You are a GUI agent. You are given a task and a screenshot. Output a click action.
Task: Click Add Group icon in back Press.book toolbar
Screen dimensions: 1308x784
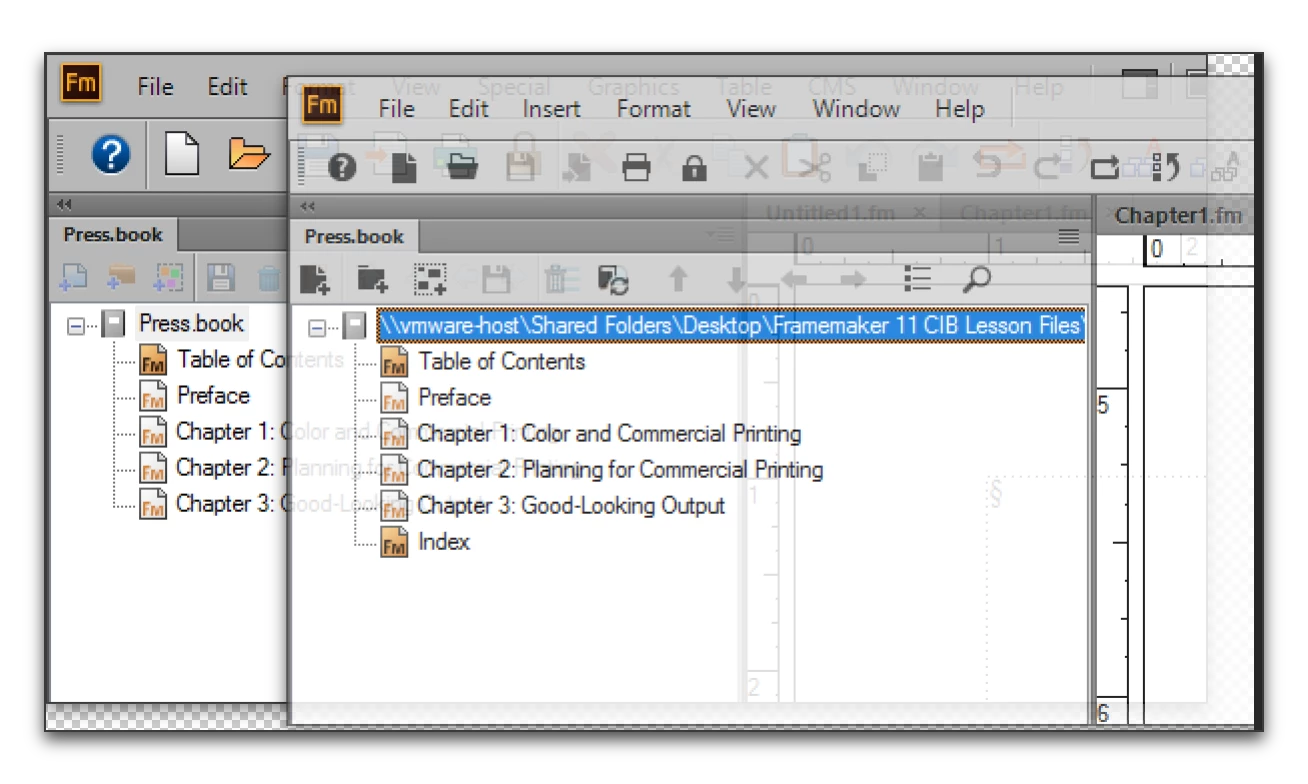point(168,278)
